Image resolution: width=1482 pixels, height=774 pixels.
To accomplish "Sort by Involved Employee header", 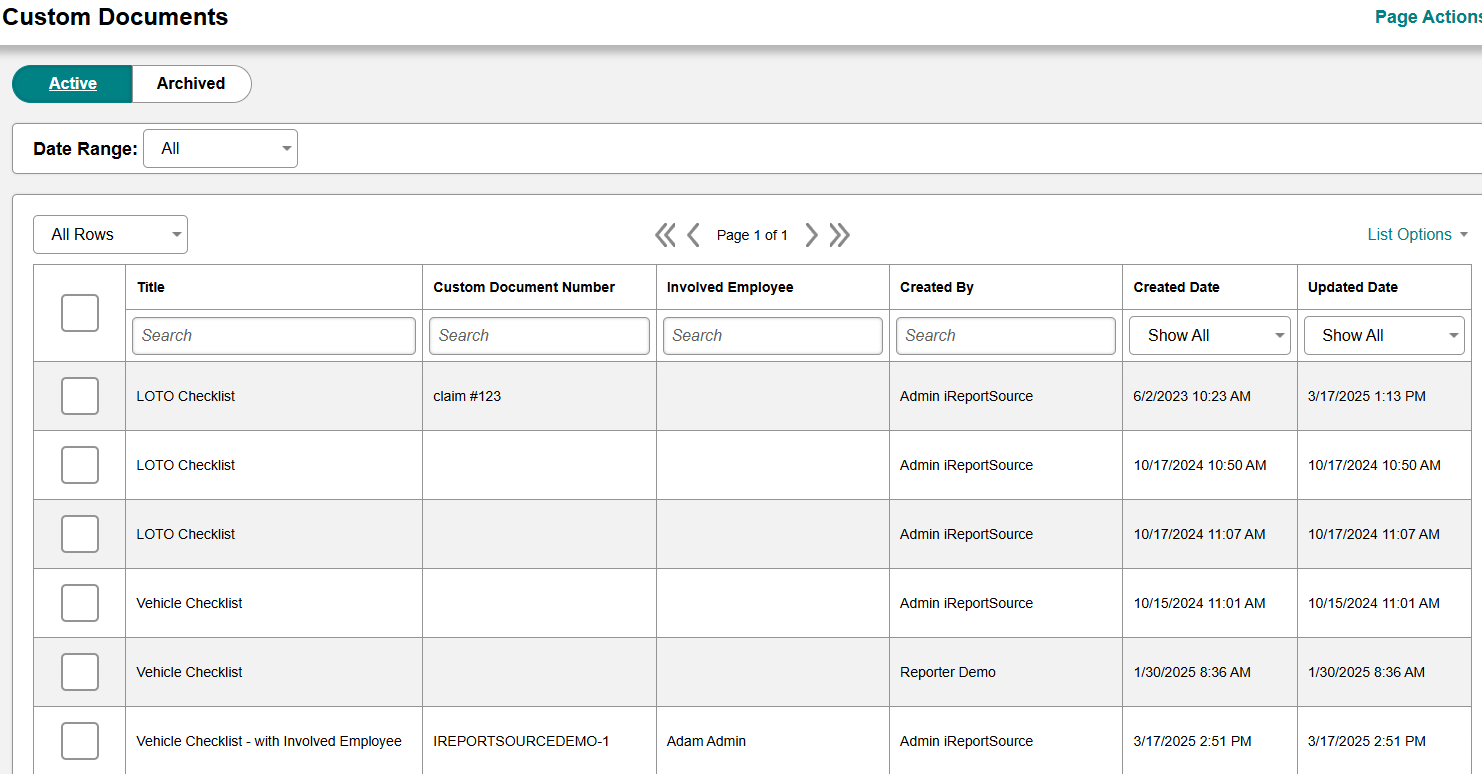I will point(730,287).
